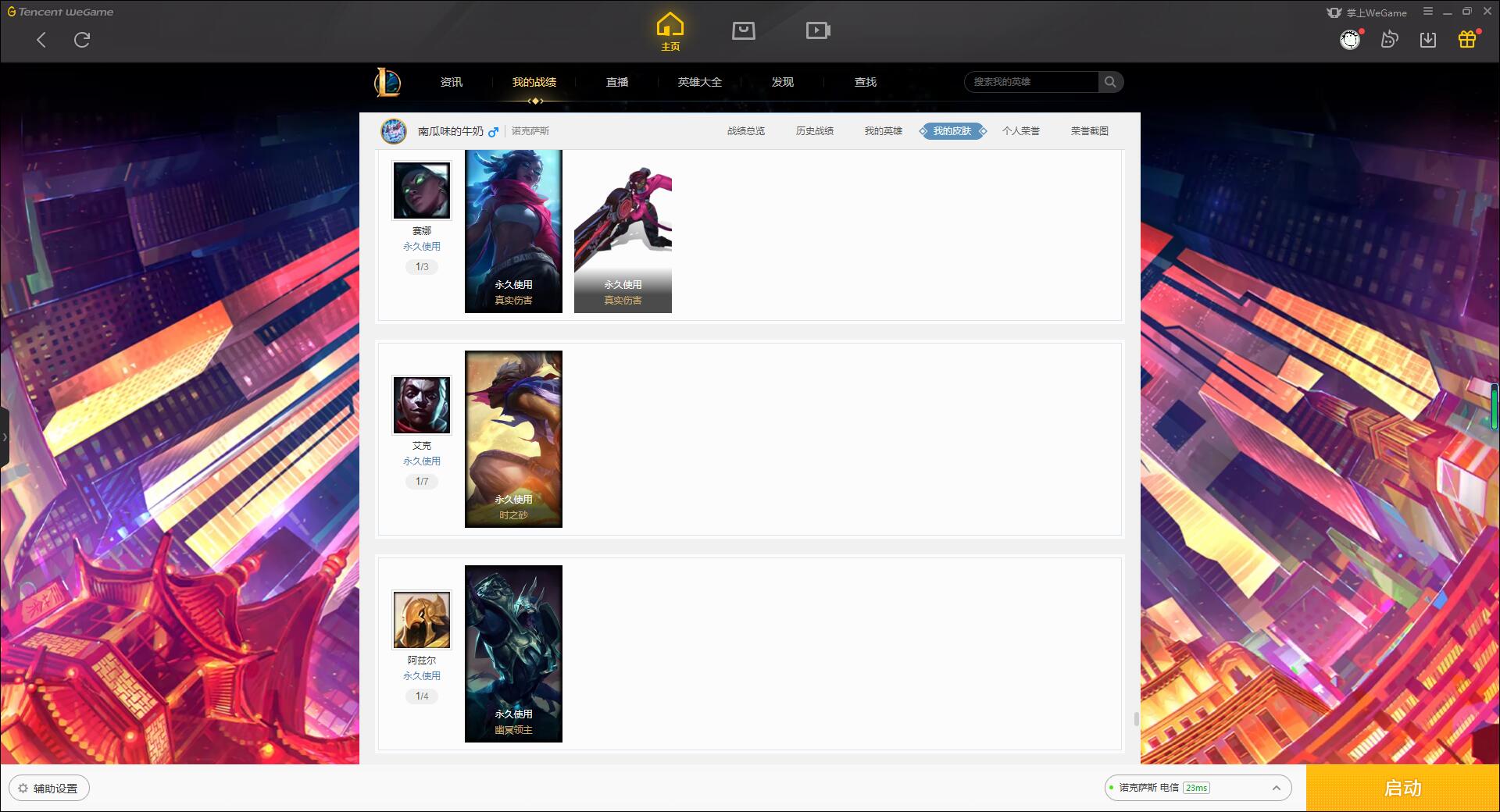Refresh the page with the reload icon
The image size is (1500, 812).
[82, 40]
